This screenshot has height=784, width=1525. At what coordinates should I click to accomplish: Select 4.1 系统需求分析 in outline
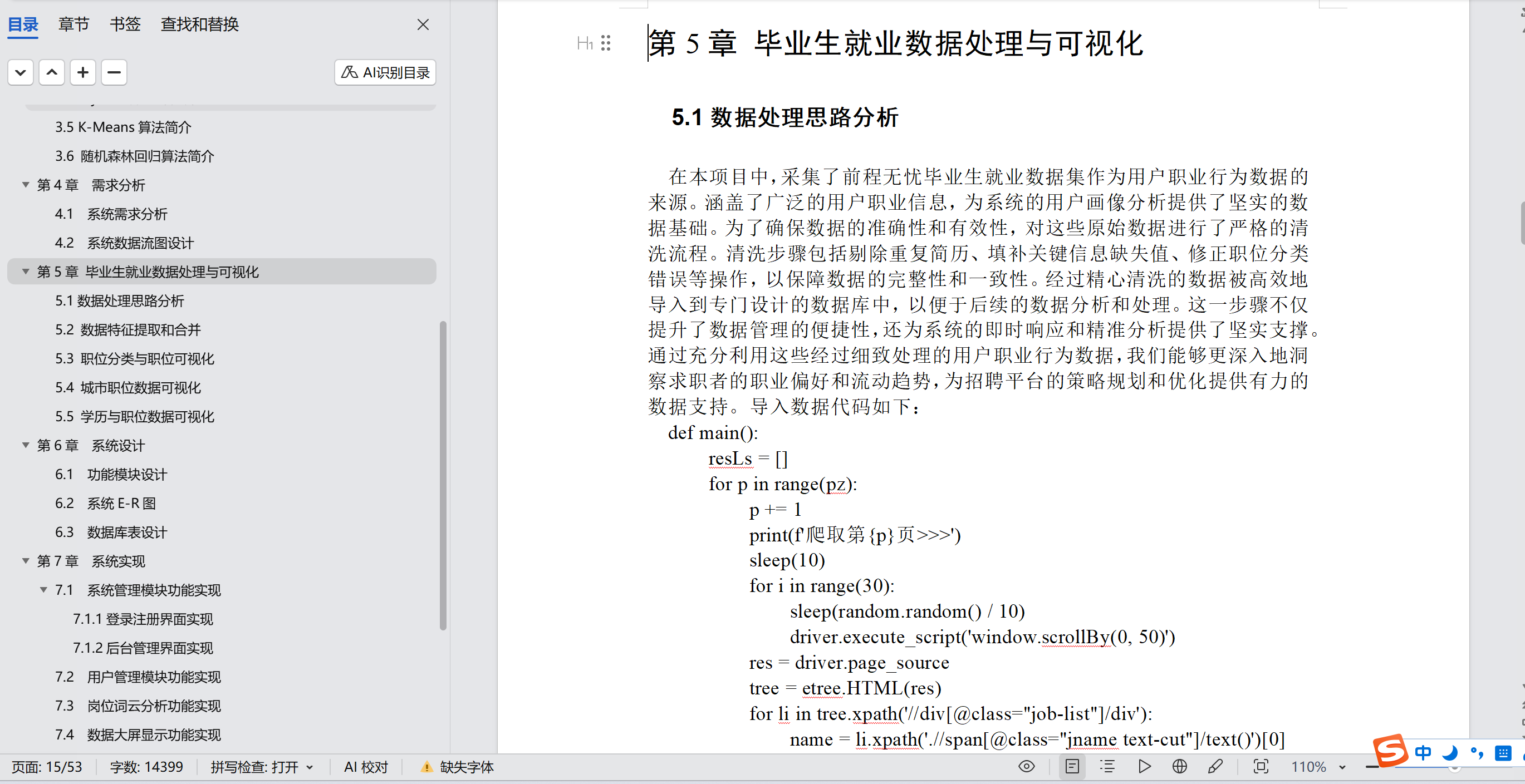[x=111, y=214]
